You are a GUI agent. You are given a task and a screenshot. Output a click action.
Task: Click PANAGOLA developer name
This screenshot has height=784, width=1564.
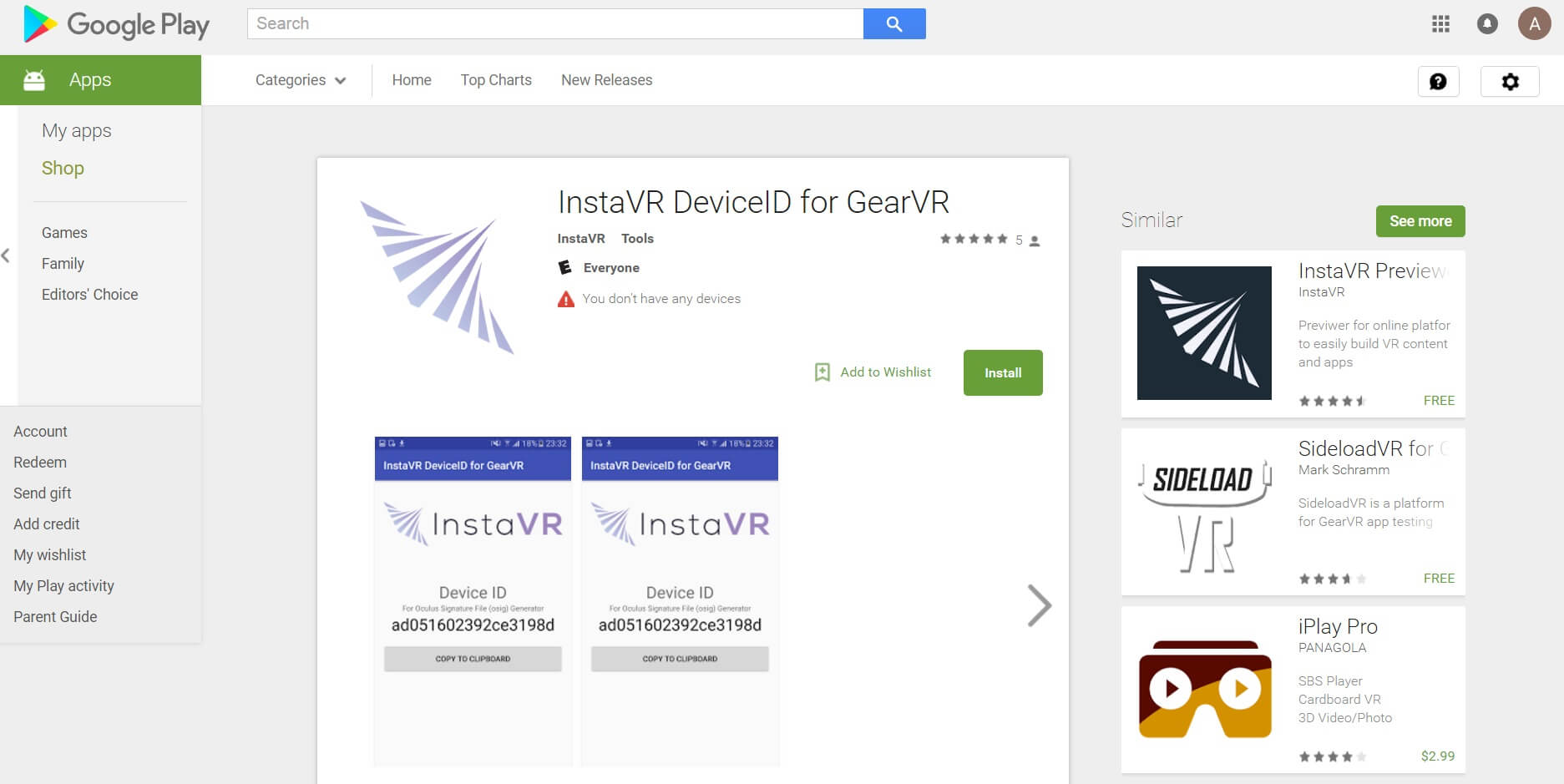point(1332,648)
